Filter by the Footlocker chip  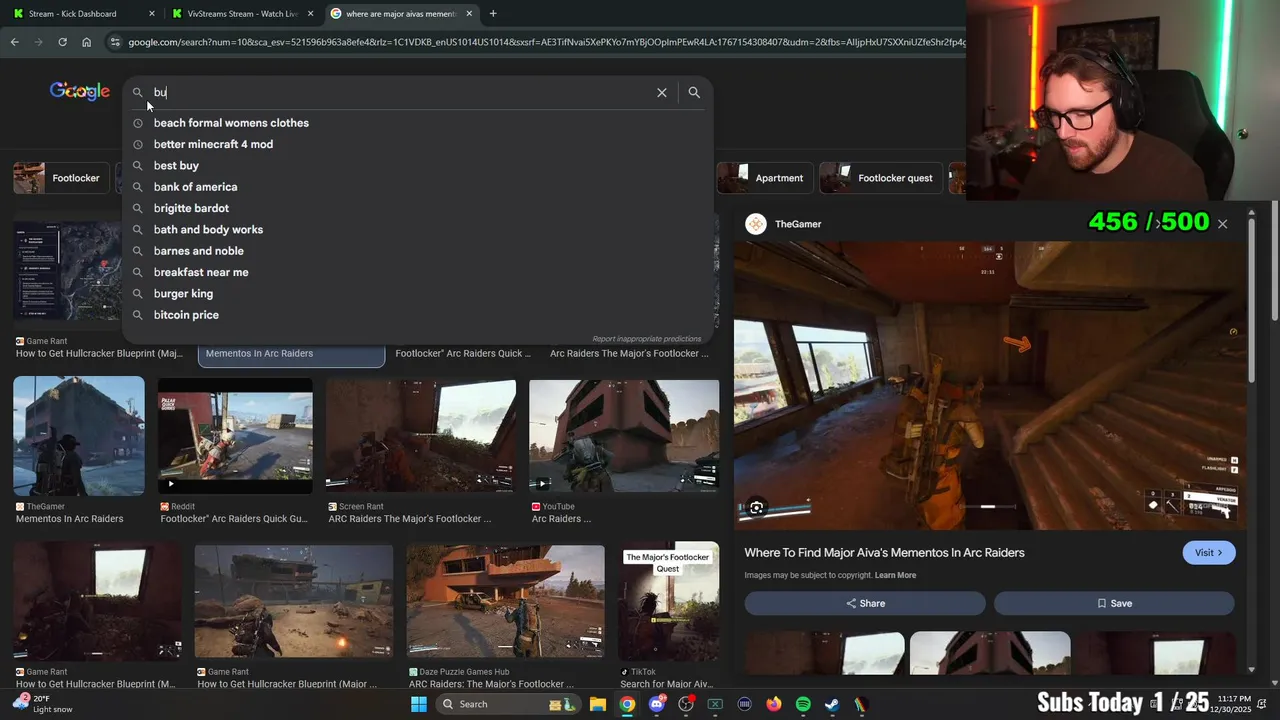tap(61, 178)
